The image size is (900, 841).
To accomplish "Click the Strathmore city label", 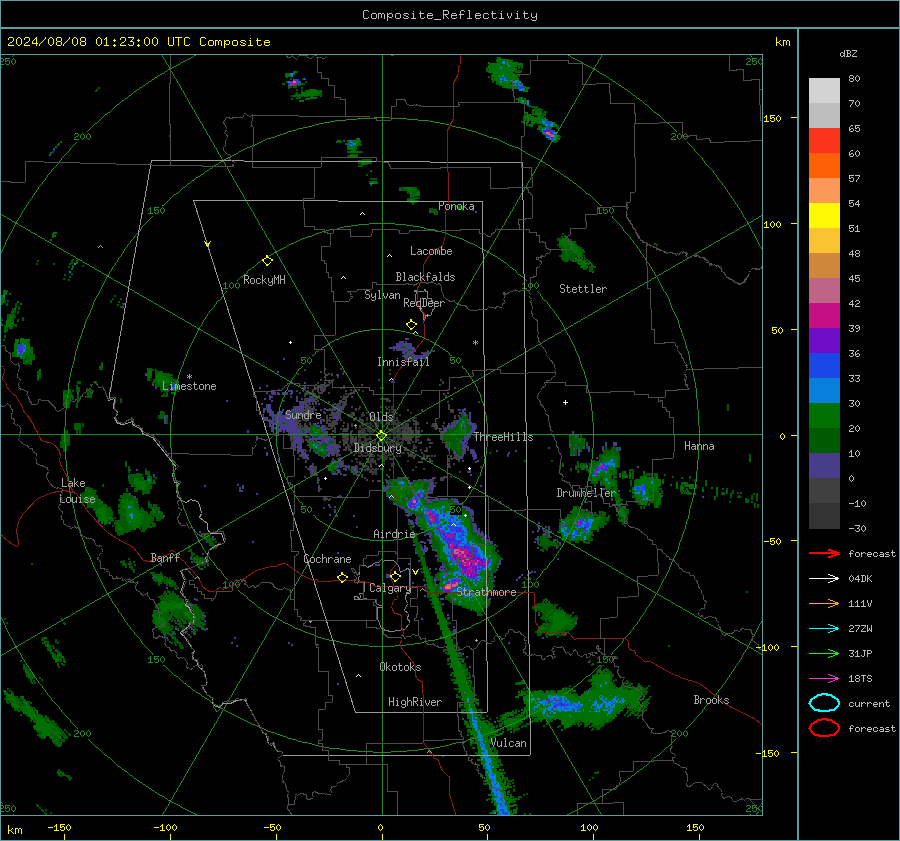I will click(486, 592).
